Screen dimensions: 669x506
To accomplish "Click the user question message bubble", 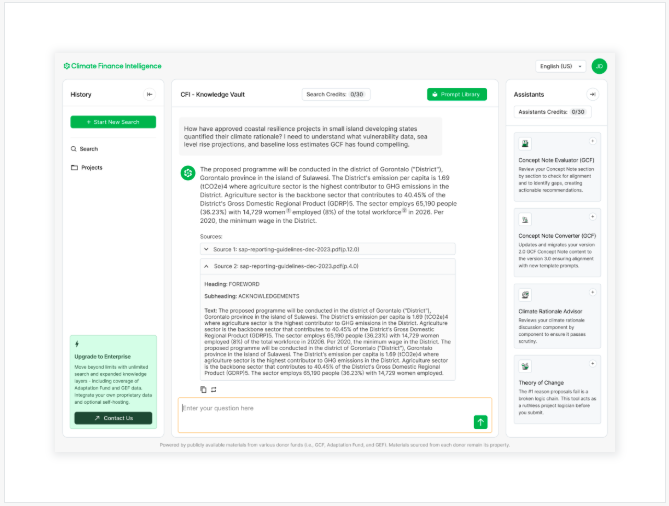I will click(x=311, y=137).
